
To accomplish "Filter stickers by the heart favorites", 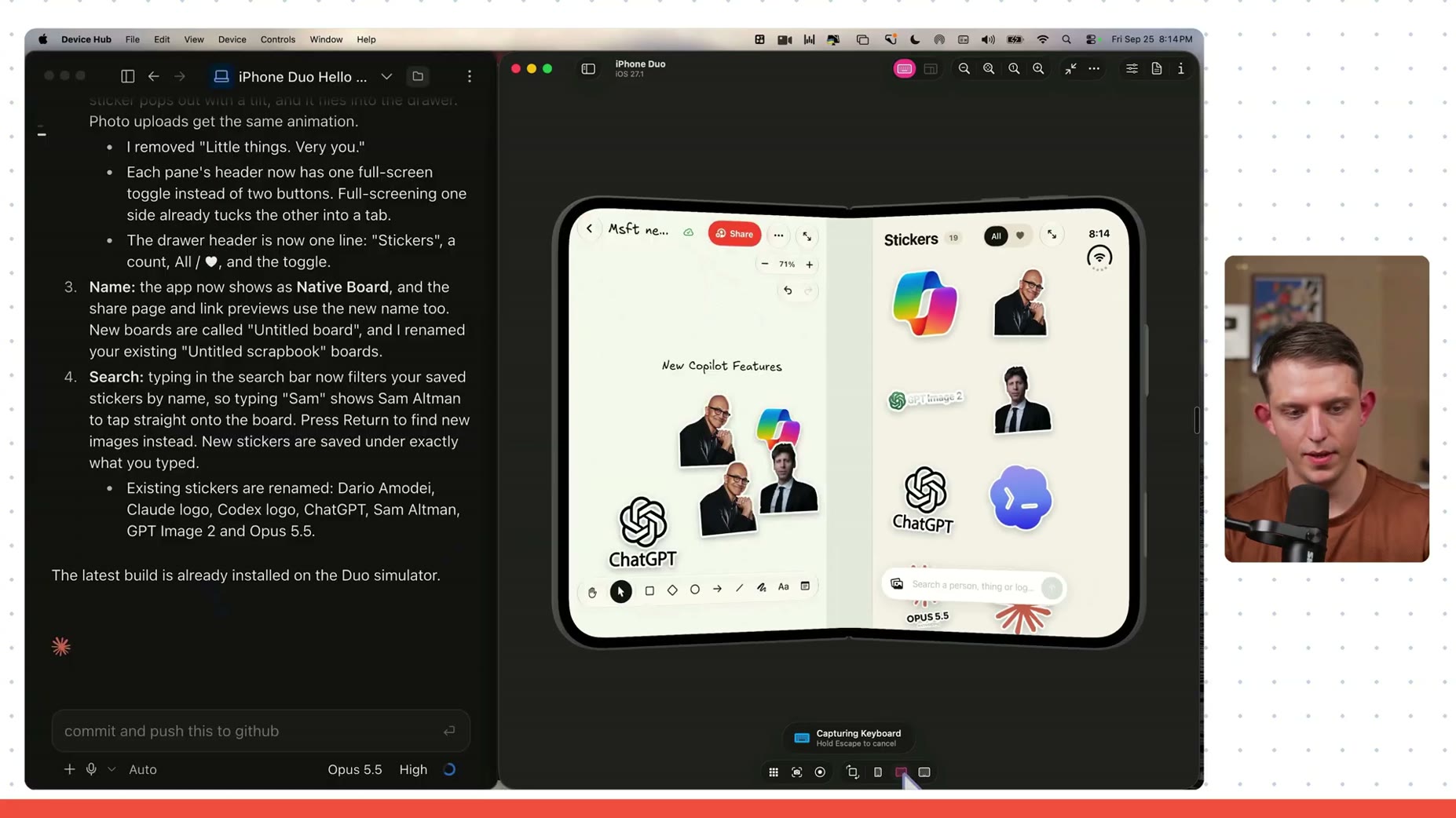I will coord(1020,236).
